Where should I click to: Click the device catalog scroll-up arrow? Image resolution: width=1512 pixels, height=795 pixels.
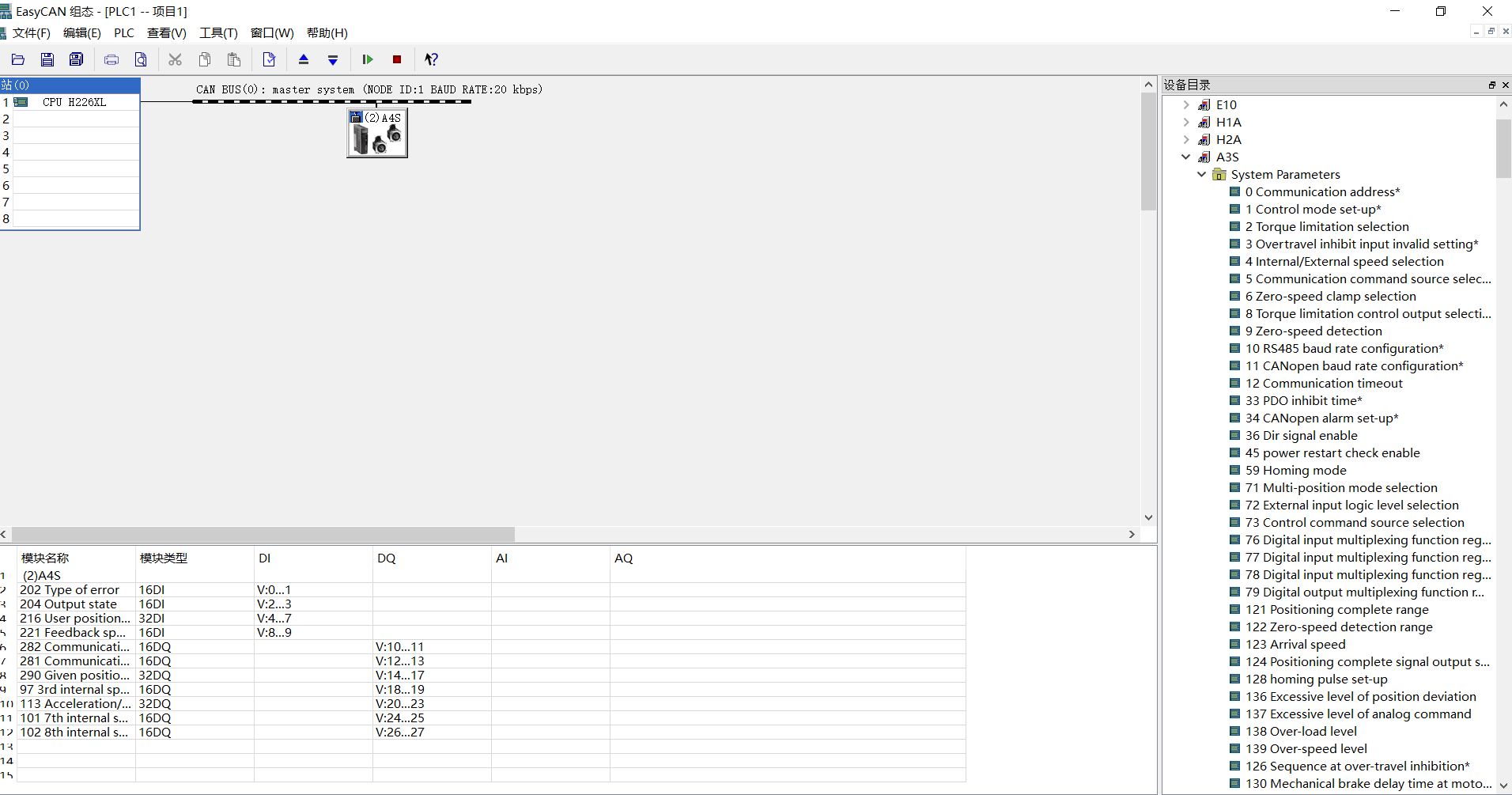(x=1503, y=104)
